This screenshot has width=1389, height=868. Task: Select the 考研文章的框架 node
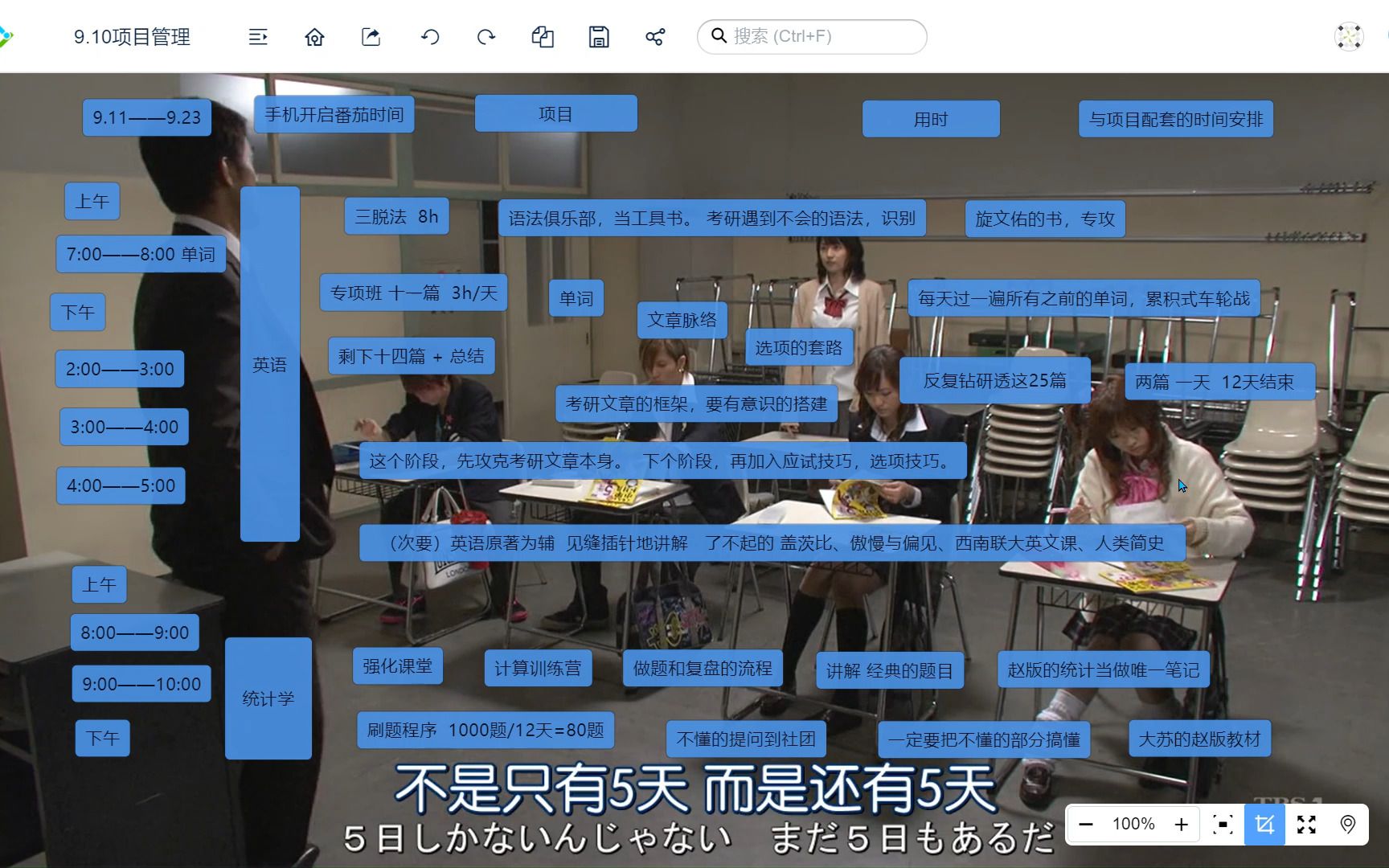pyautogui.click(x=696, y=403)
